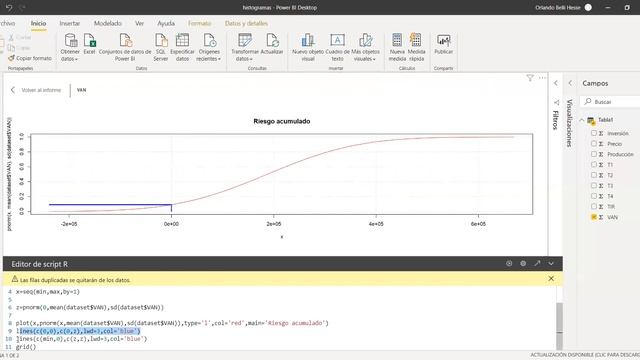This screenshot has width=640, height=360.
Task: Click the Visualizaciones pane label
Action: tap(570, 123)
